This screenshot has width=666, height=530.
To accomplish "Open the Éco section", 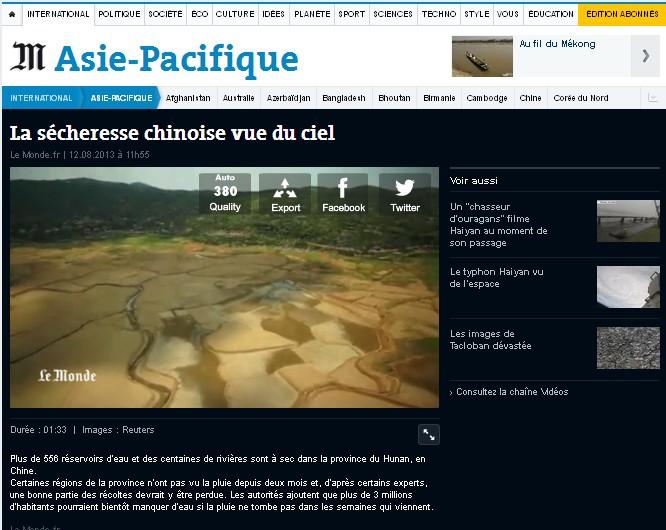I will [x=200, y=14].
